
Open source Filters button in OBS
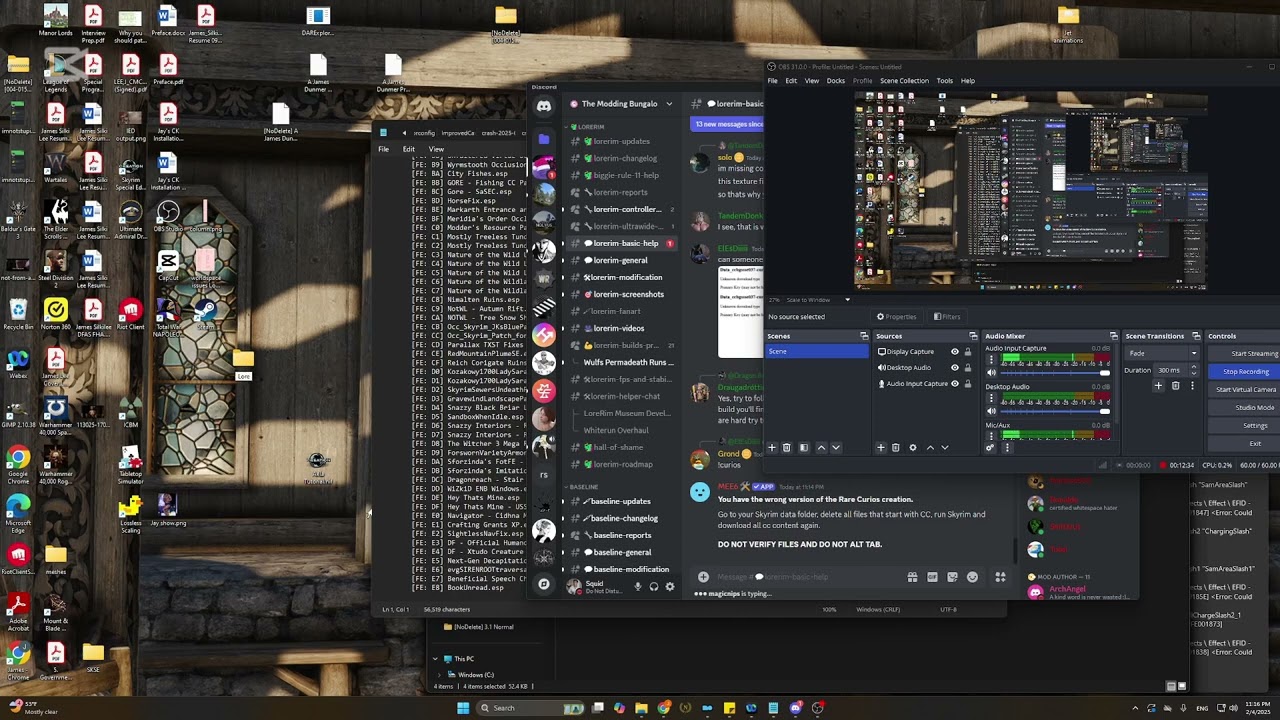pyautogui.click(x=947, y=316)
